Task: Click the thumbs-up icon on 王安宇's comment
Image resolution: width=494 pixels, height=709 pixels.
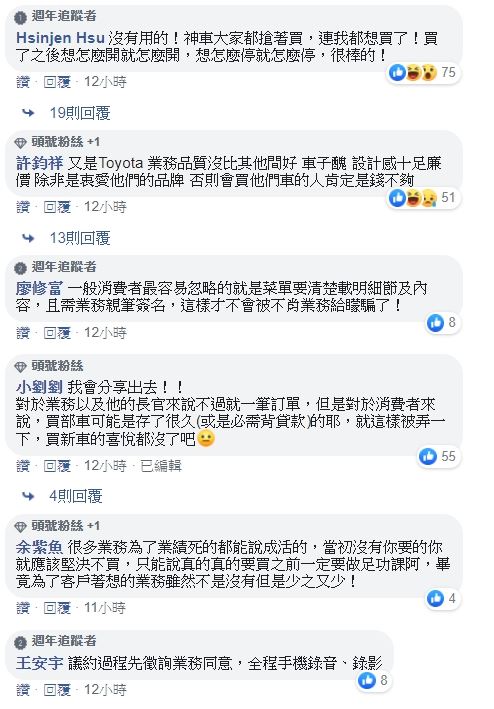Action: pos(367,680)
